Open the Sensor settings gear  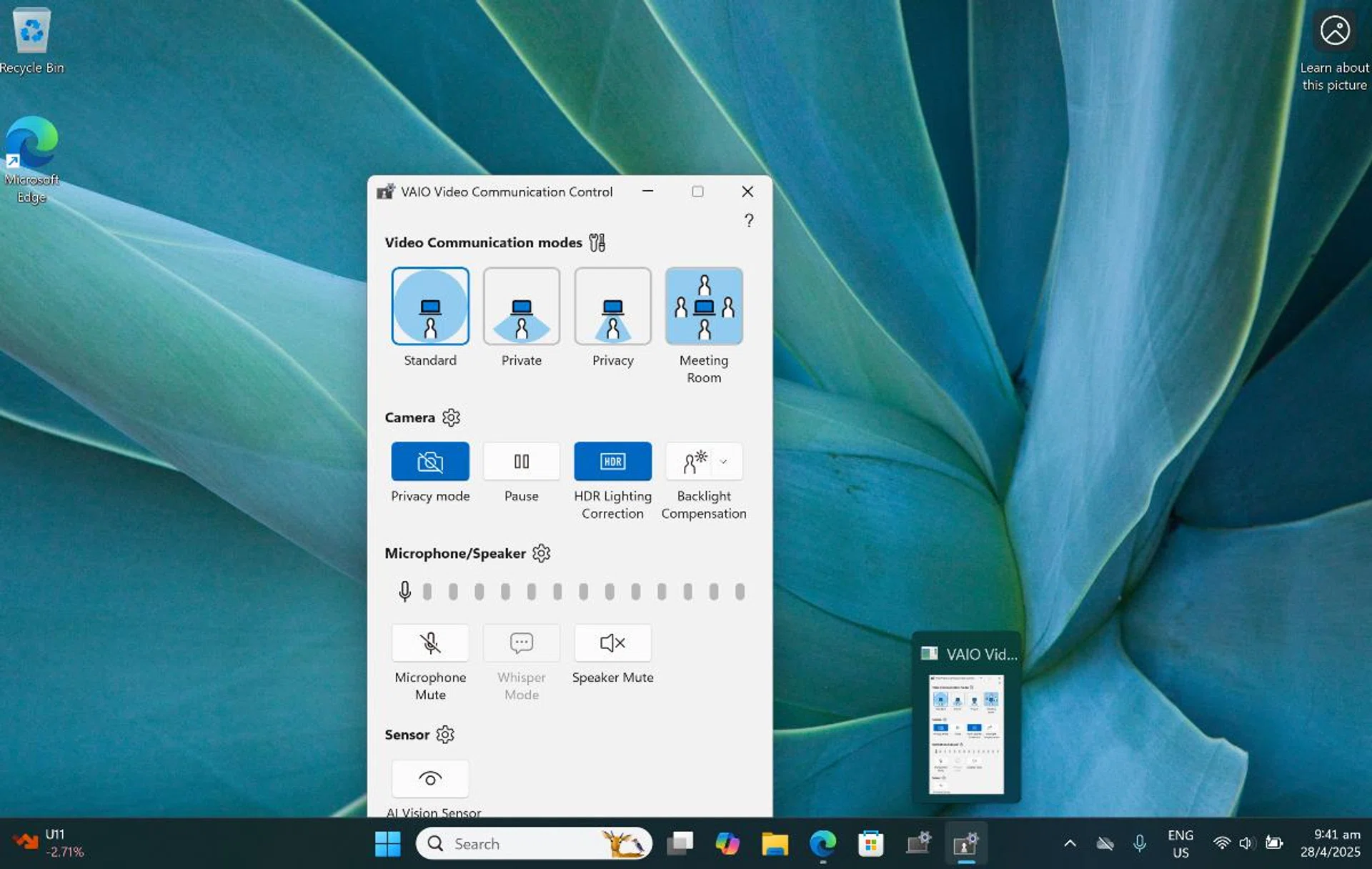446,734
